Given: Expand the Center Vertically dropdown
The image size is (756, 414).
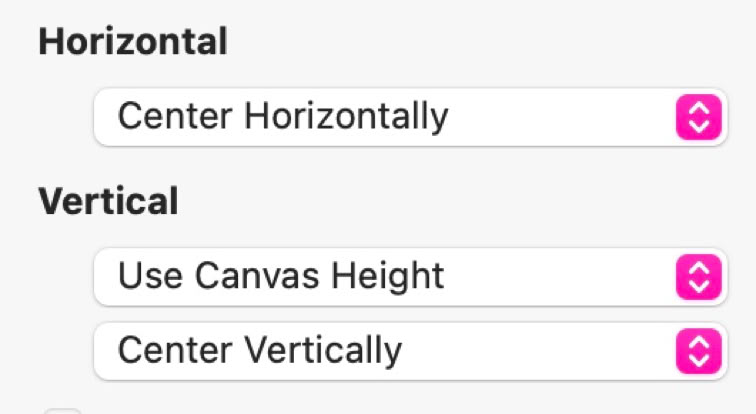Looking at the screenshot, I should (410, 352).
